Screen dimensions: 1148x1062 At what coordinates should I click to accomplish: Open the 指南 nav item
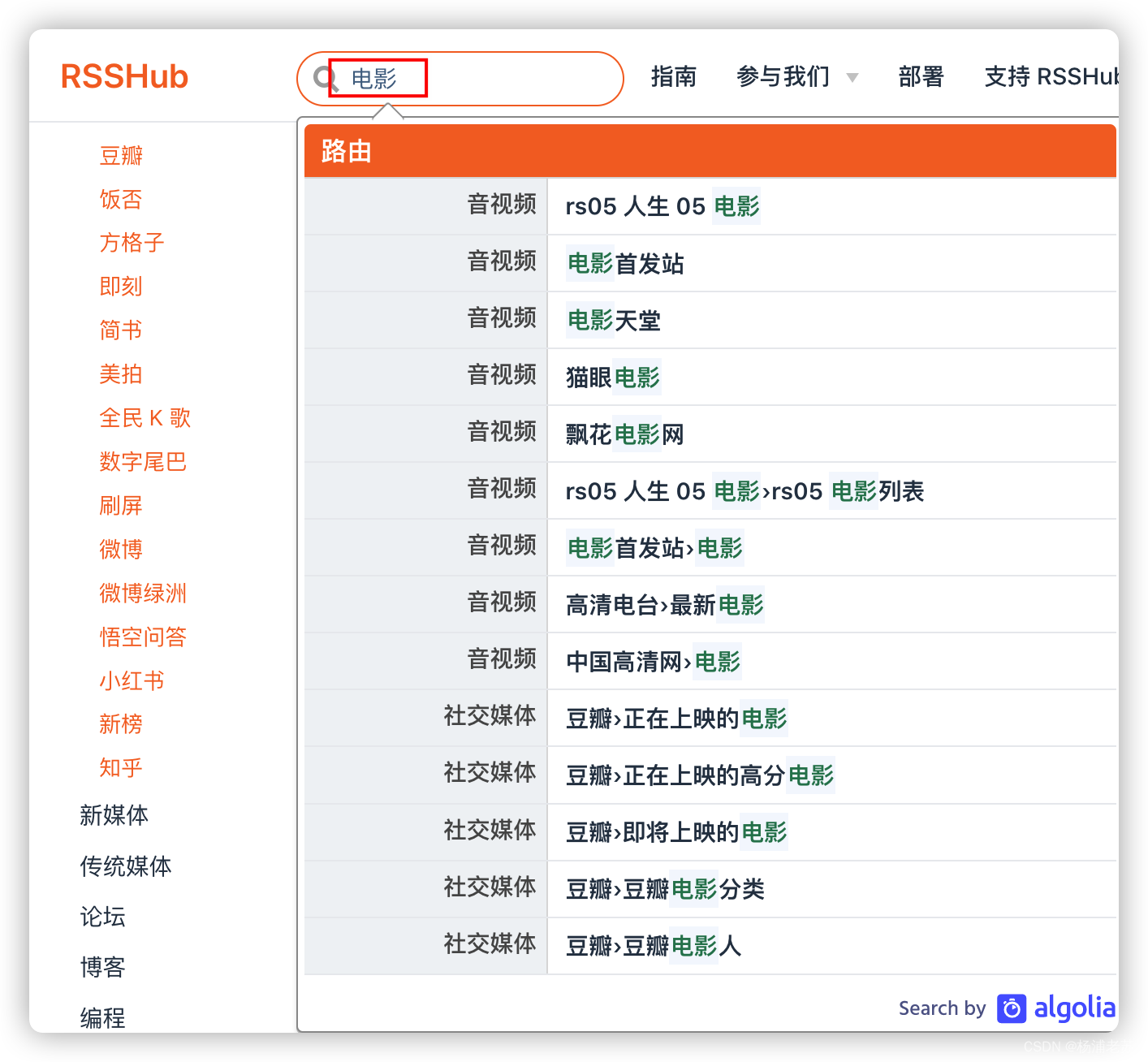coord(674,76)
